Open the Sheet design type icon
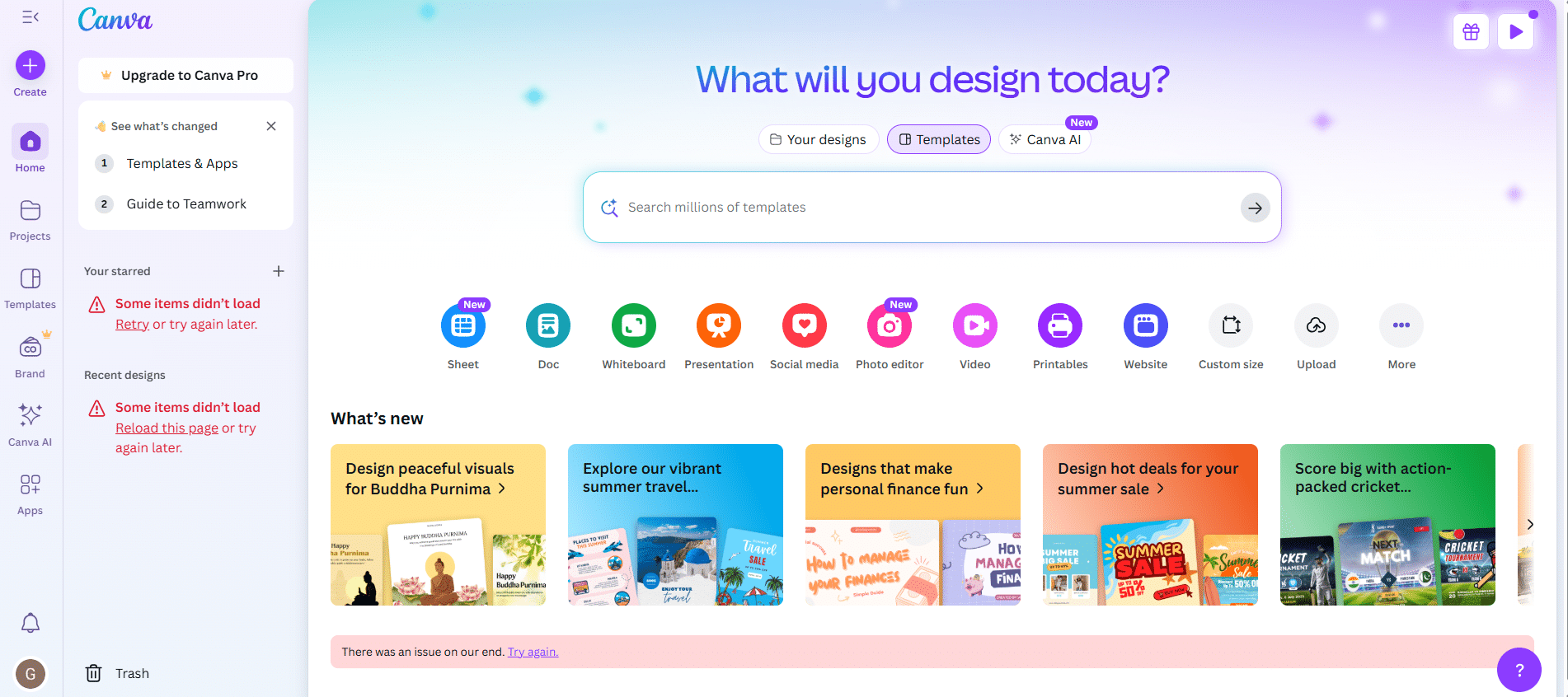The height and width of the screenshot is (697, 1568). pos(463,325)
